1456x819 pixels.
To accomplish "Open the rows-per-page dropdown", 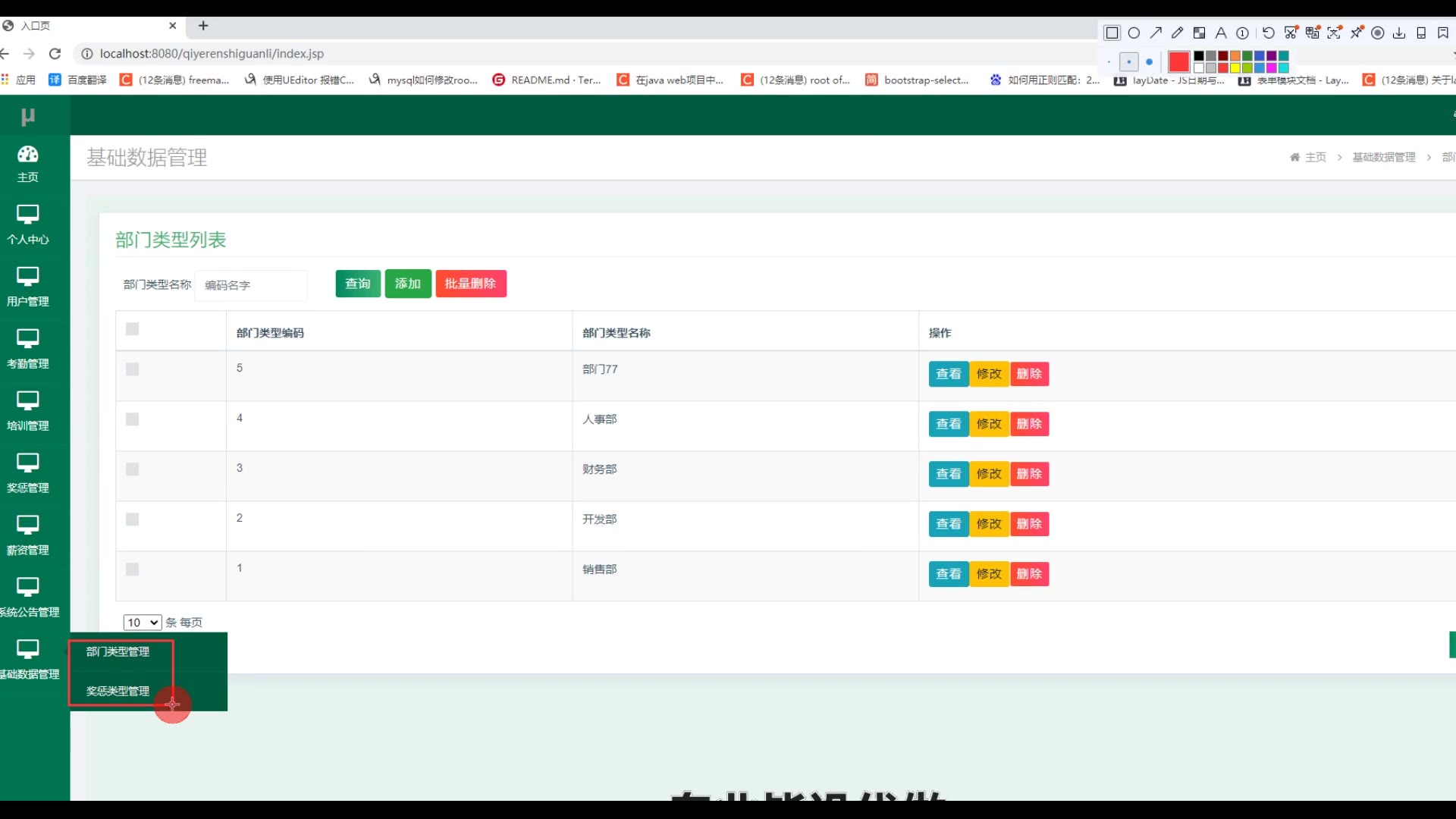I will pyautogui.click(x=142, y=623).
